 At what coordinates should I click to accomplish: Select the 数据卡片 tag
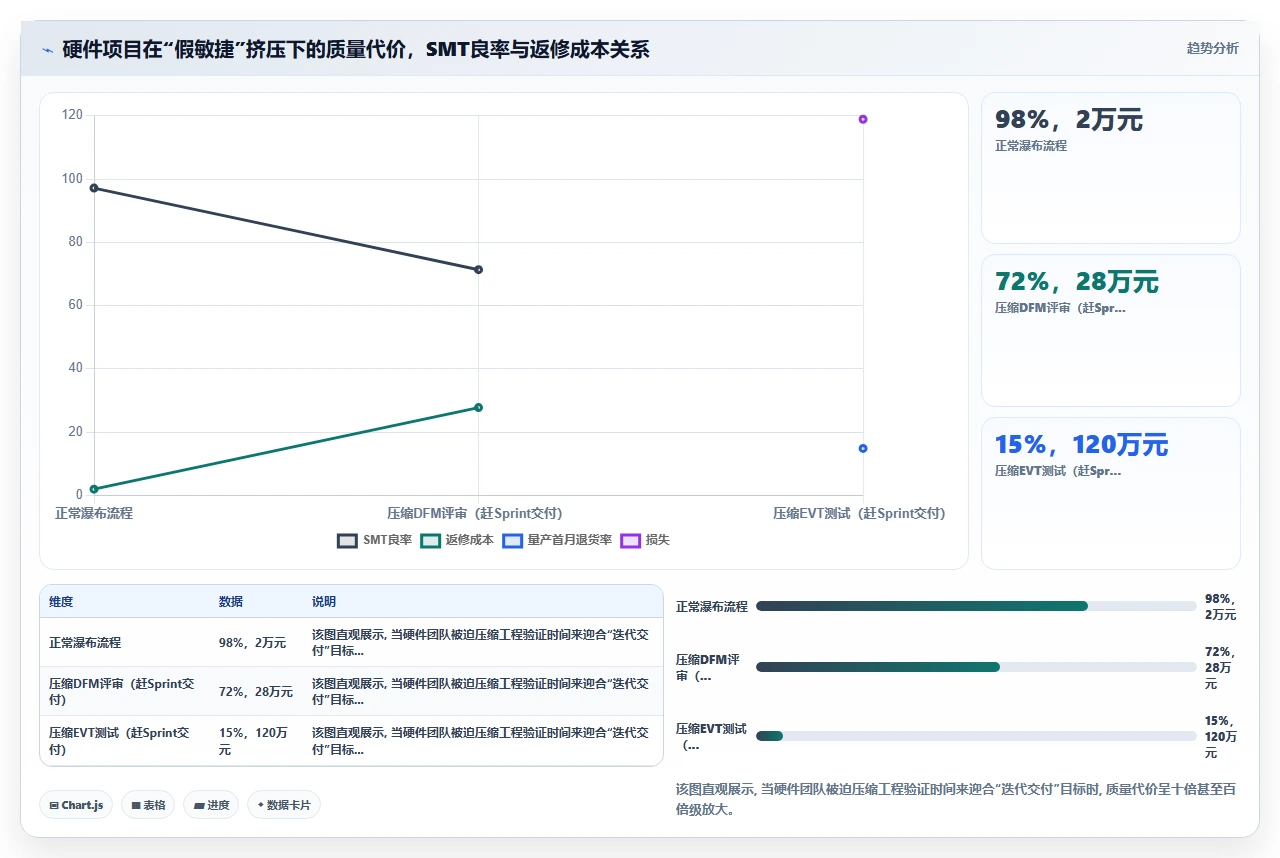coord(284,805)
